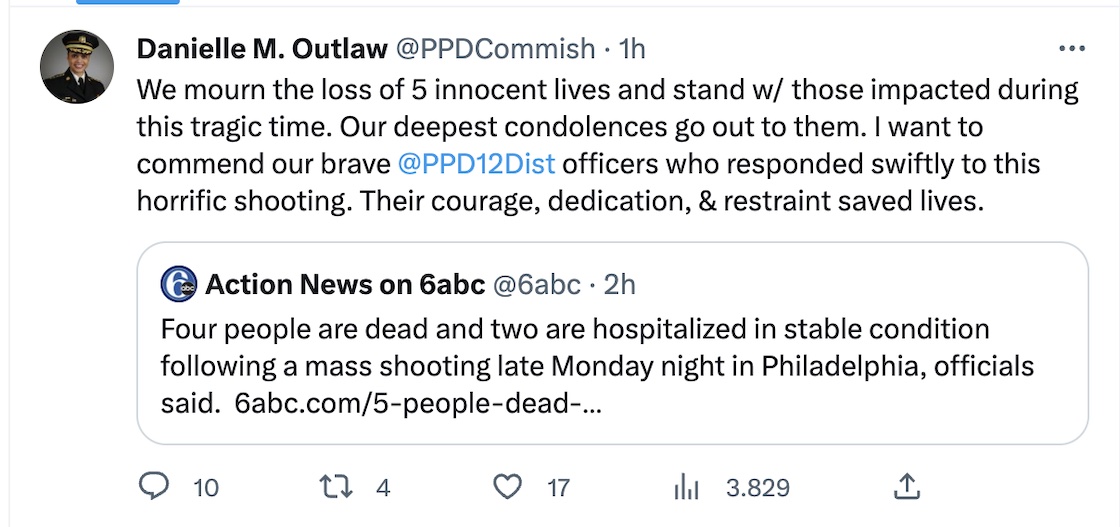
Task: Open the more options ellipsis menu
Action: [x=1071, y=49]
